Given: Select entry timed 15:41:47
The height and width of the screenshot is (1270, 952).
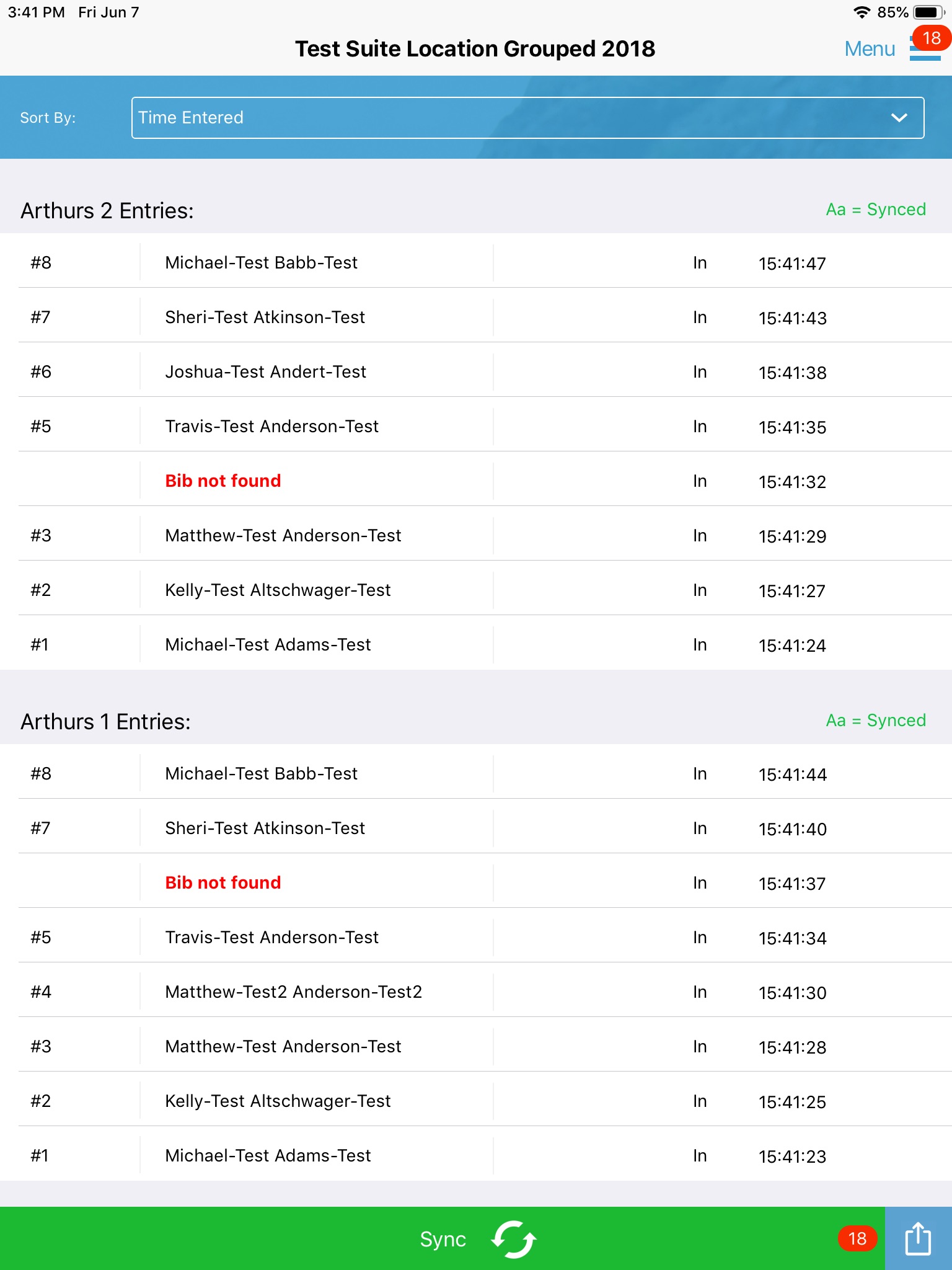Looking at the screenshot, I should (791, 264).
